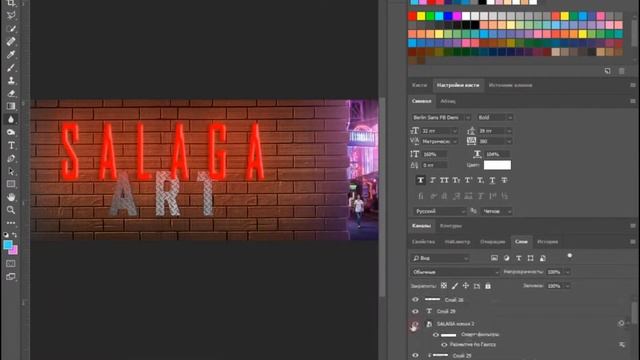Lock image pixels with brush icon

tap(455, 286)
